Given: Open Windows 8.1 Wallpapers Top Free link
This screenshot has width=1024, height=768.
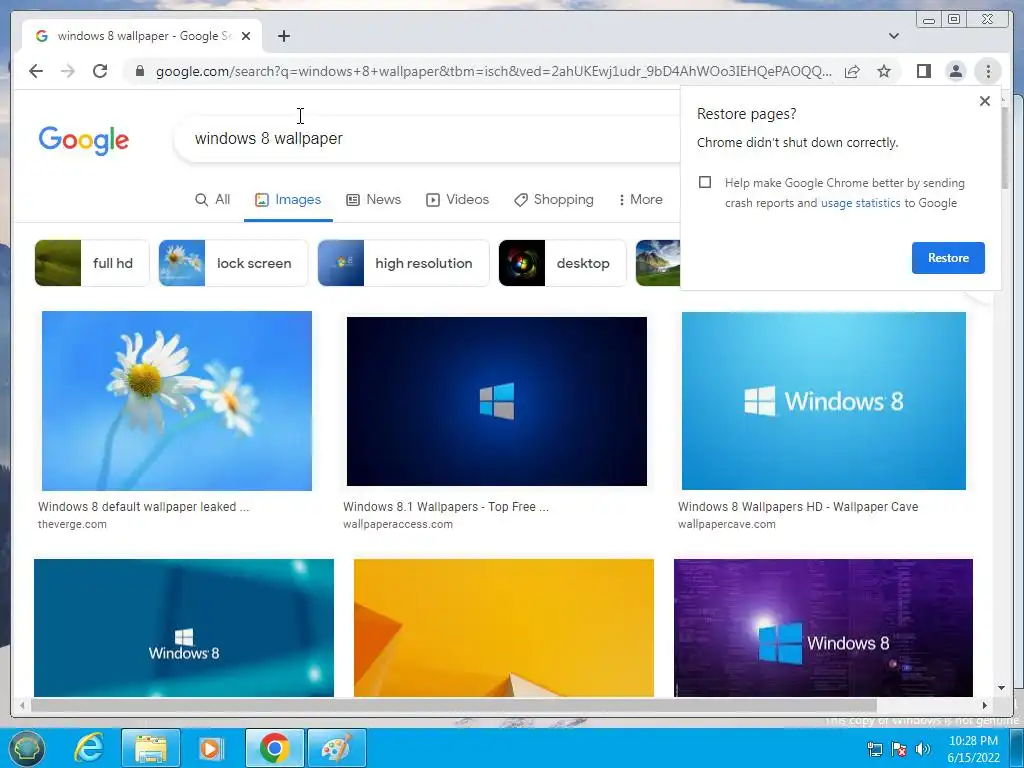Looking at the screenshot, I should click(446, 507).
